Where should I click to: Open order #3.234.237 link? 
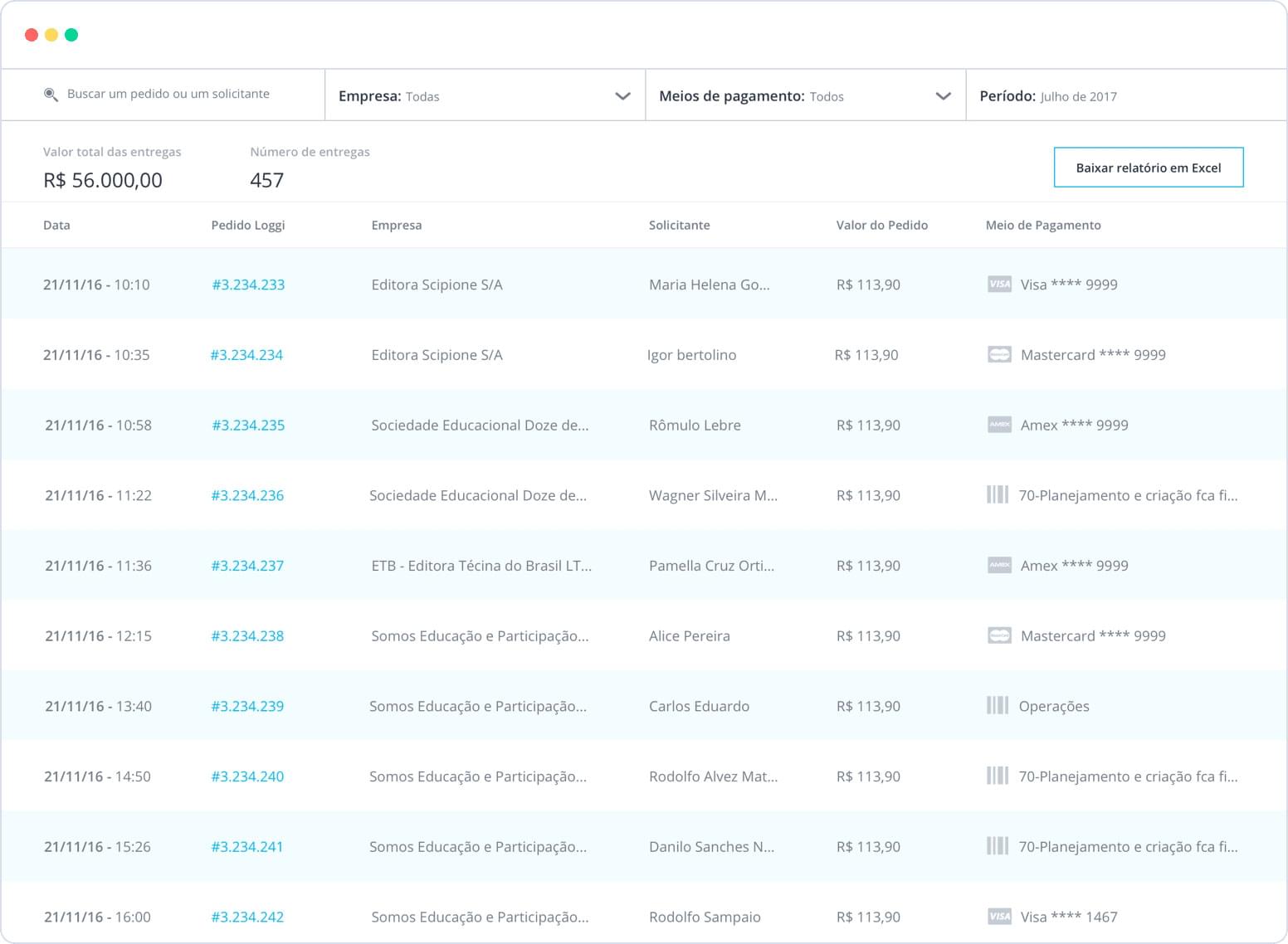coord(247,566)
